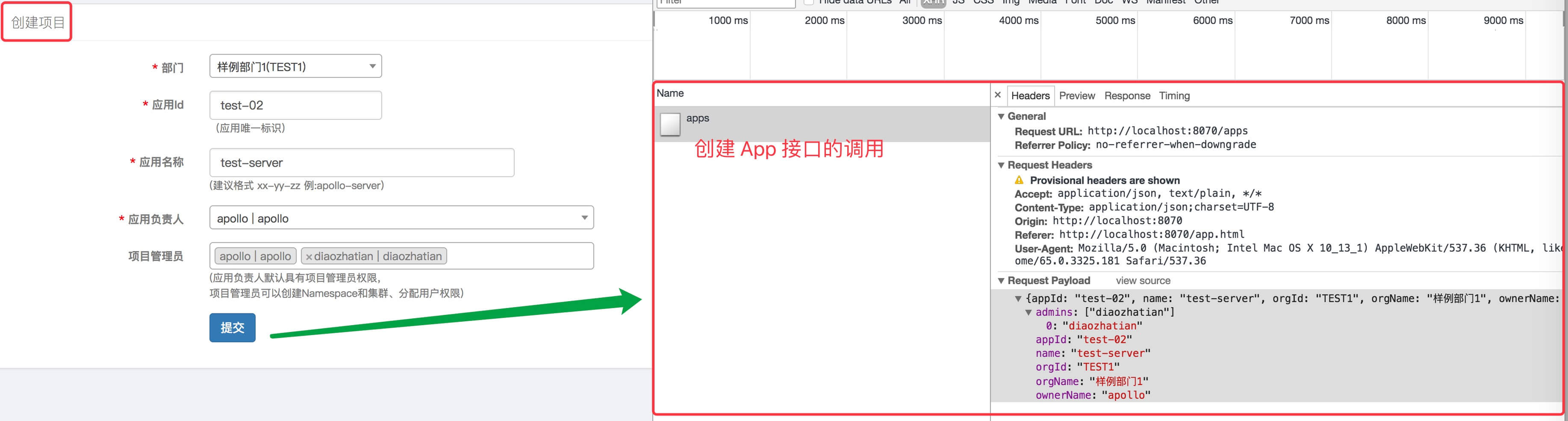This screenshot has height=421, width=1568.
Task: Click the Referrer Policy value no-referrer-when-downgrade
Action: pyautogui.click(x=1176, y=145)
